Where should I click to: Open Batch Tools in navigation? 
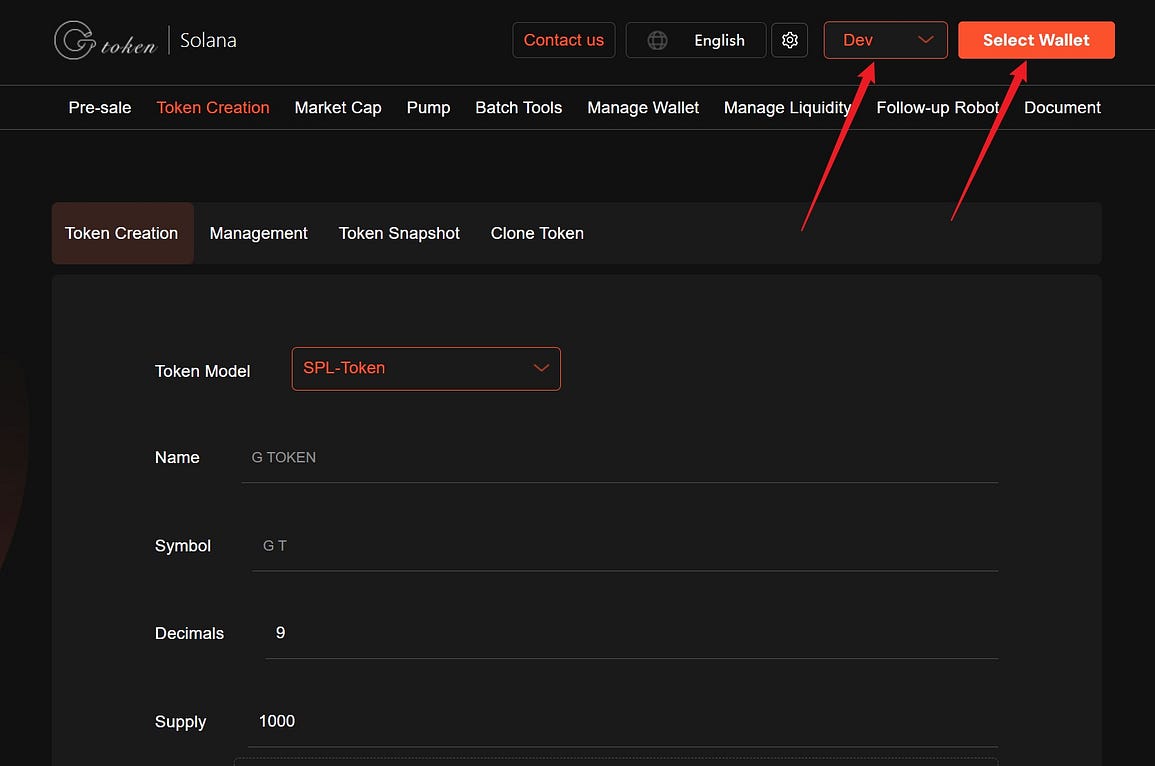tap(518, 108)
